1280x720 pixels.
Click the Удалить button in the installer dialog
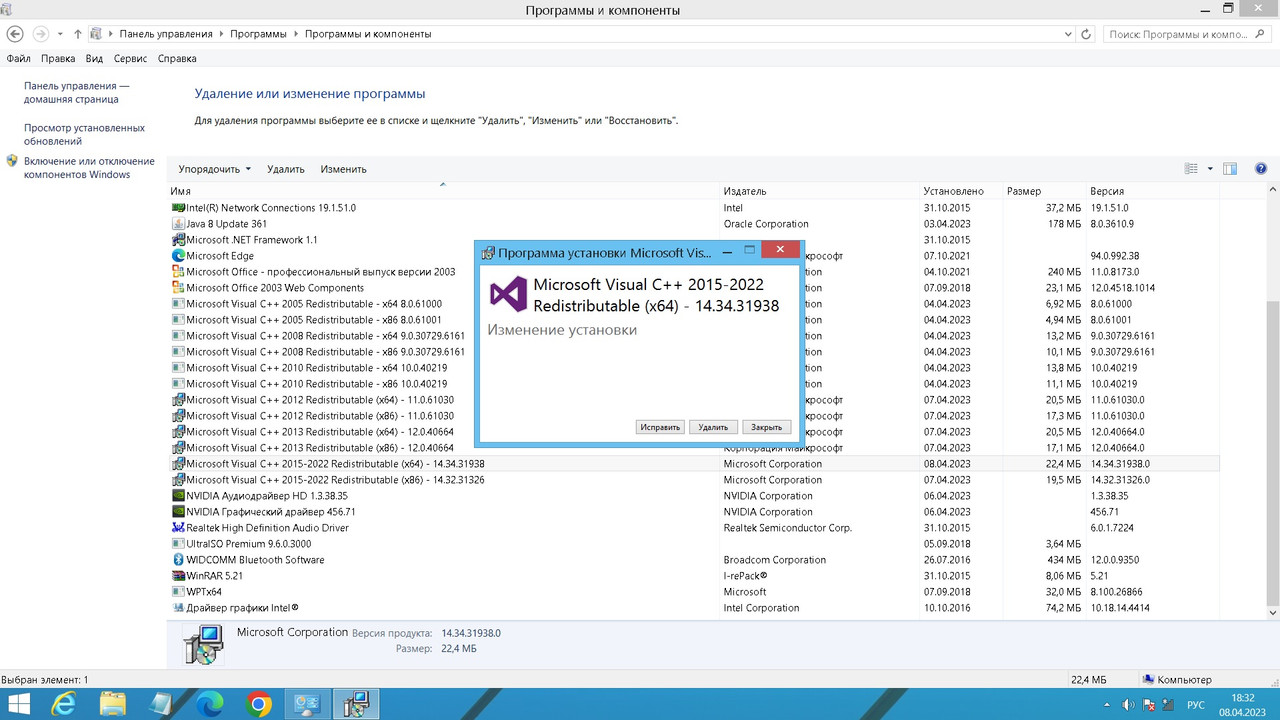tap(713, 427)
